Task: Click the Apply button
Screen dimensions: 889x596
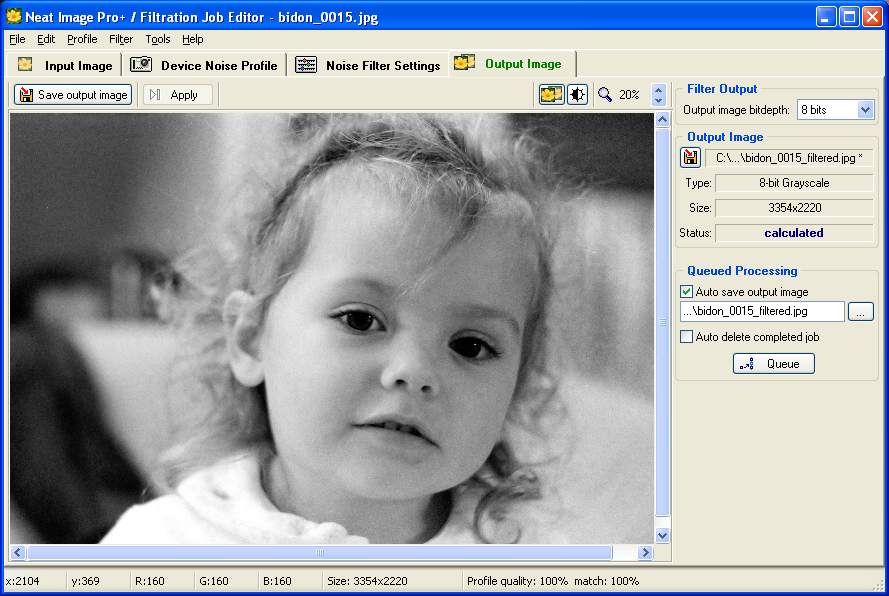Action: [177, 95]
